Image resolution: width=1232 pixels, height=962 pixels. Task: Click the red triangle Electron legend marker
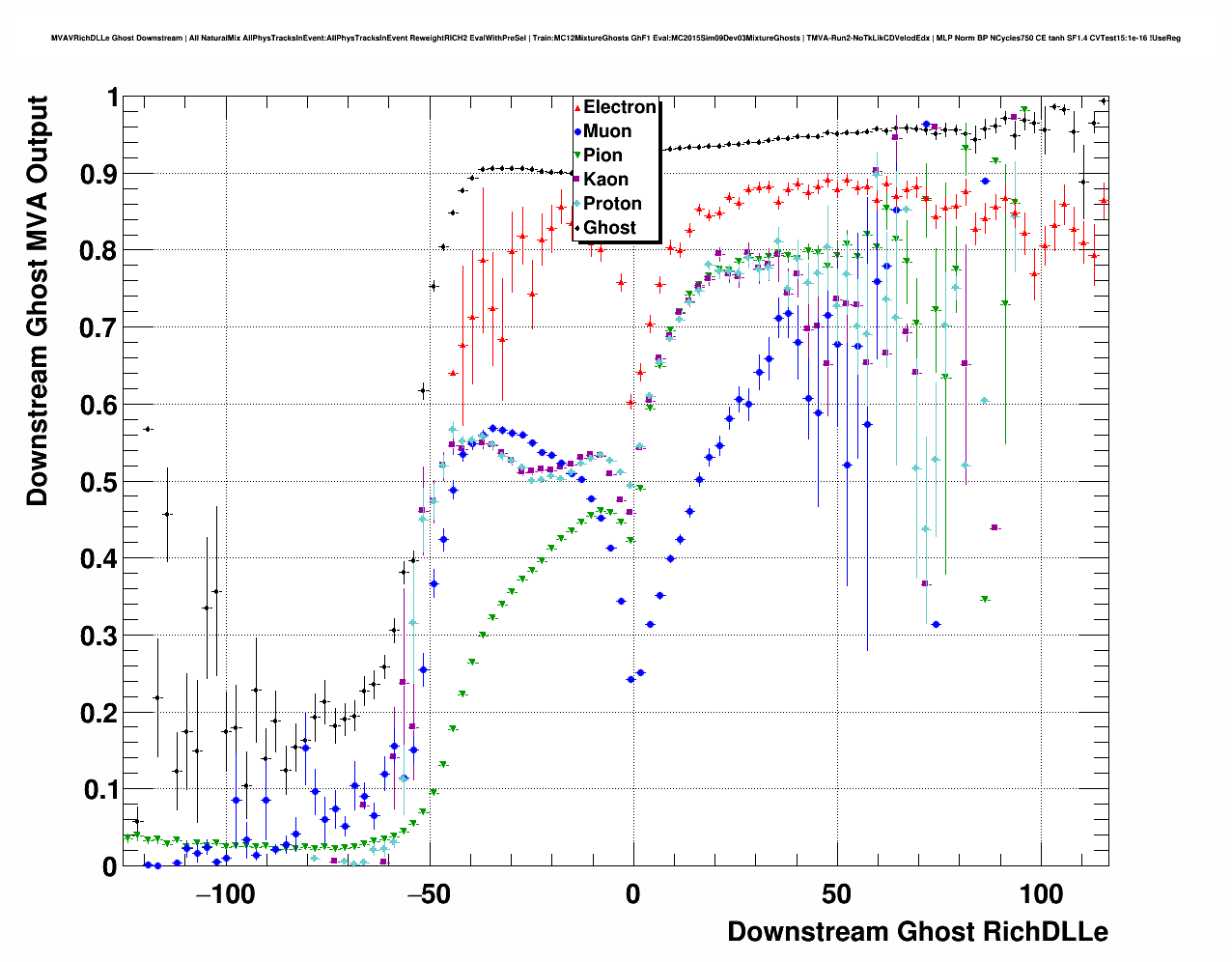(577, 108)
